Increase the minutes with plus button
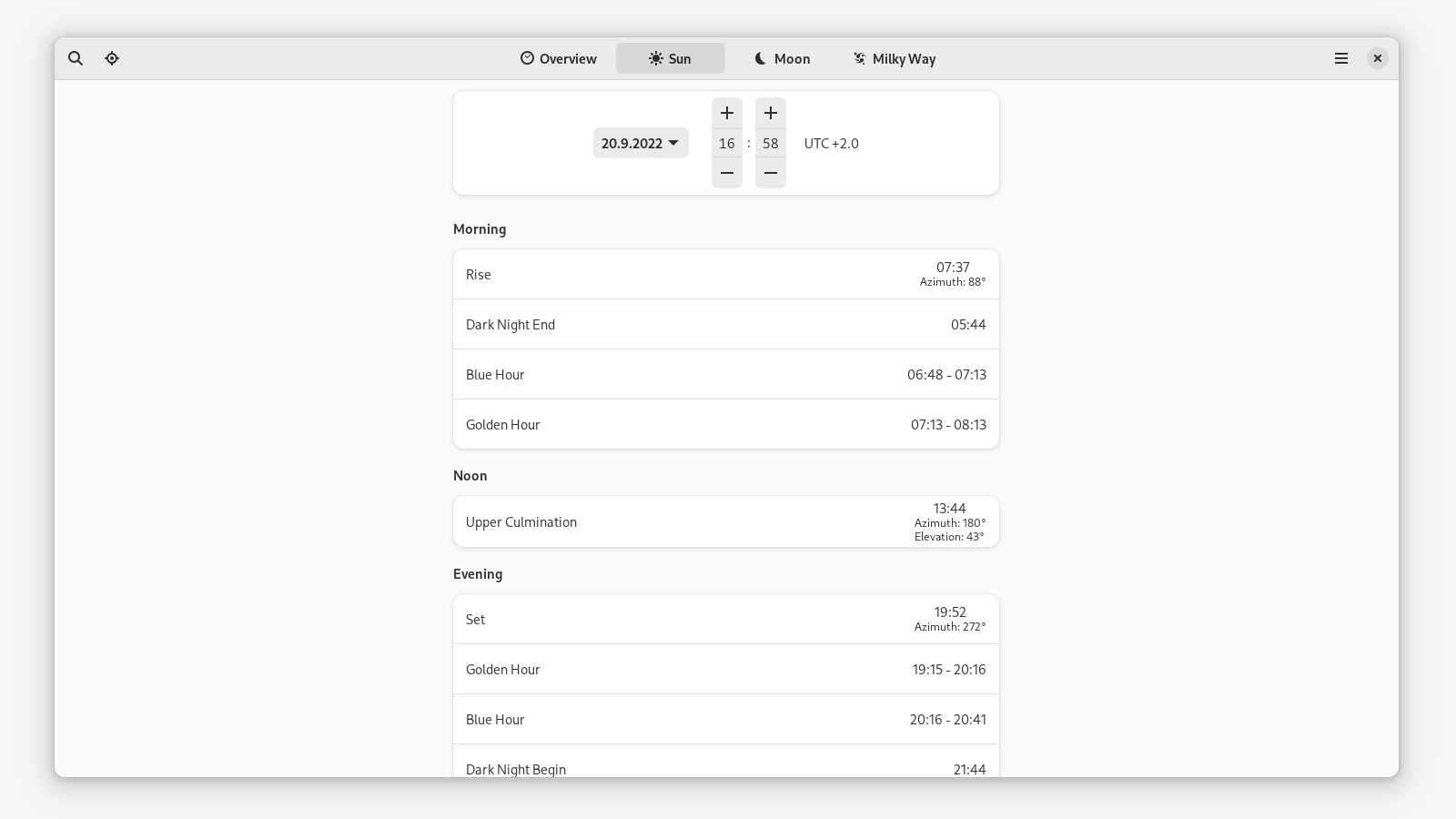This screenshot has height=819, width=1456. tap(770, 113)
